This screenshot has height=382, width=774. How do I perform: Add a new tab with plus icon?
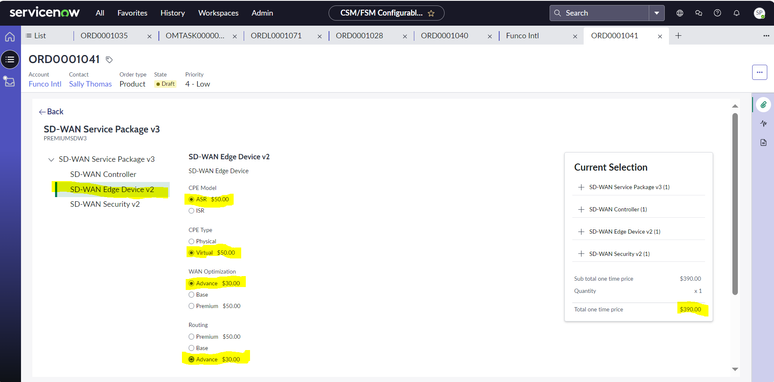[x=678, y=36]
